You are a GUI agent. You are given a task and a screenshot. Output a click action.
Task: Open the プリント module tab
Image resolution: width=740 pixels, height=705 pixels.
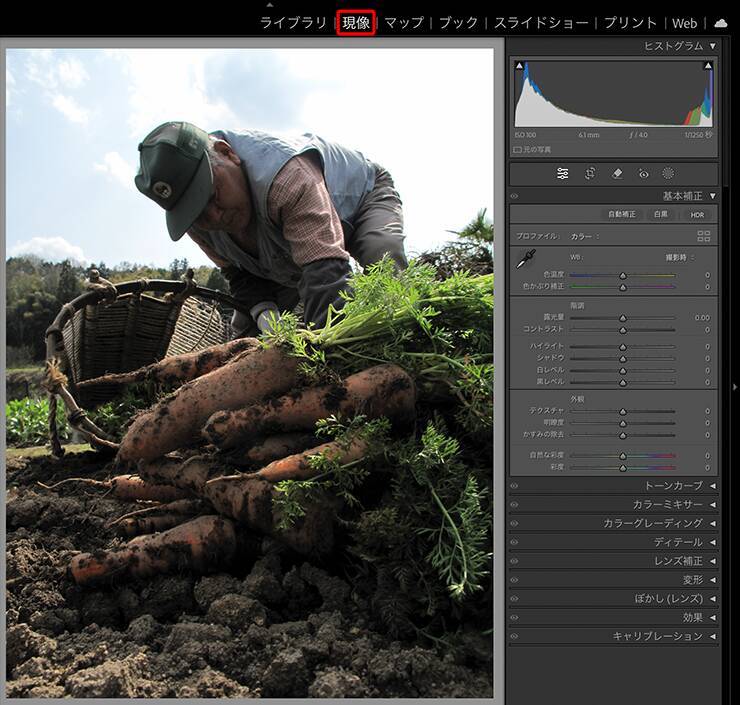pyautogui.click(x=631, y=23)
